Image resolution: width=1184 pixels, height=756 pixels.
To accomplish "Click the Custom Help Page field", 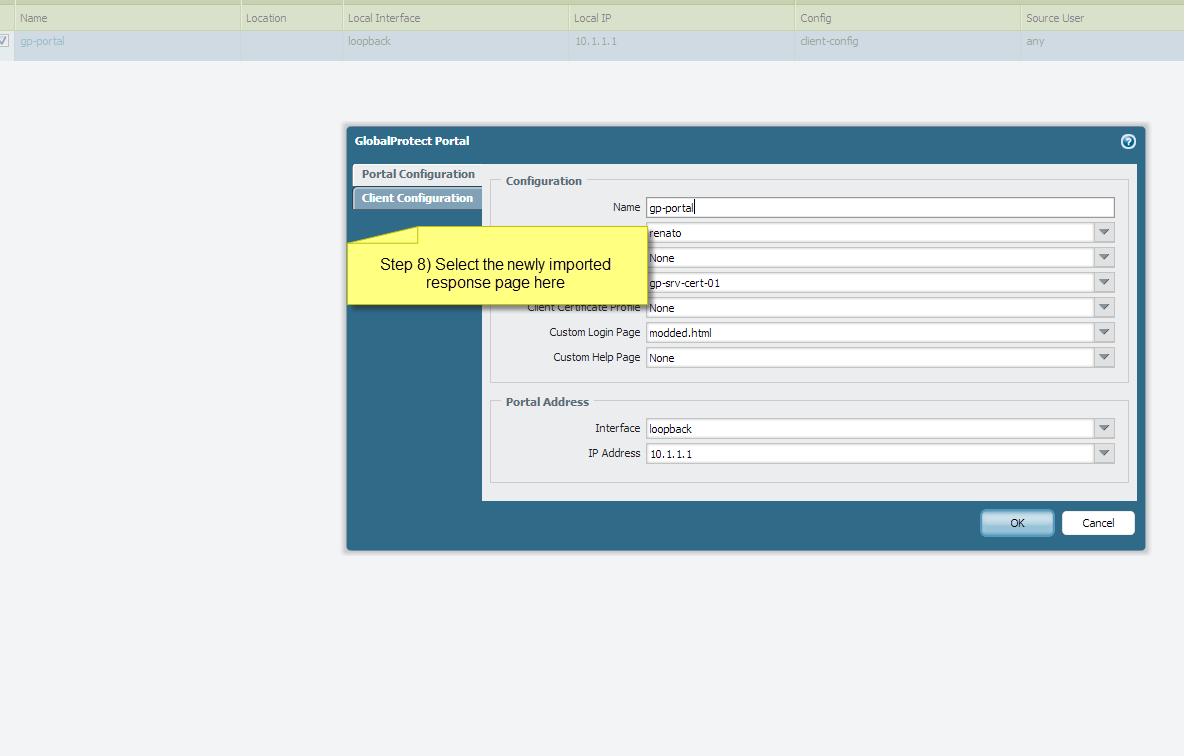I will click(870, 357).
